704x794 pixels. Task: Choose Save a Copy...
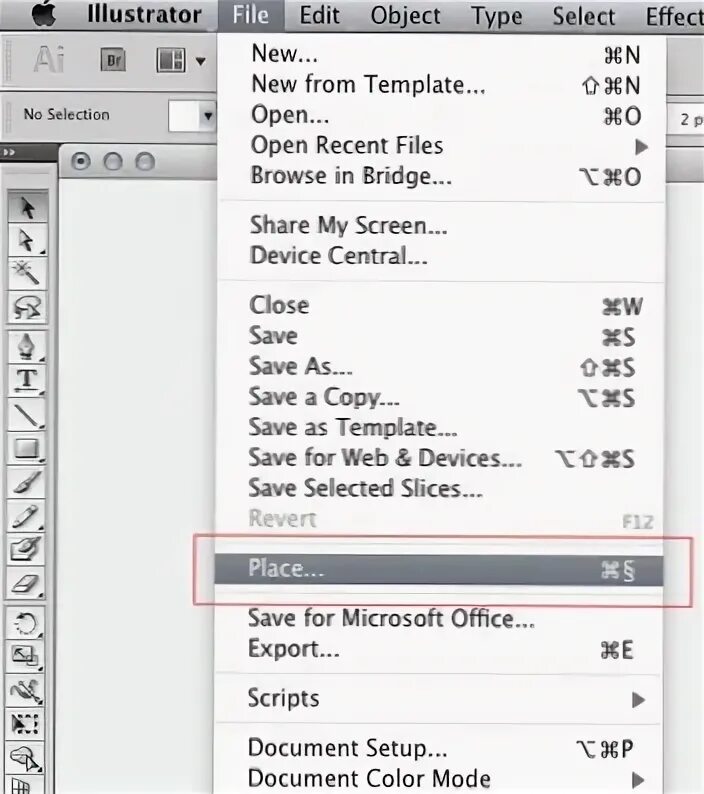click(441, 397)
